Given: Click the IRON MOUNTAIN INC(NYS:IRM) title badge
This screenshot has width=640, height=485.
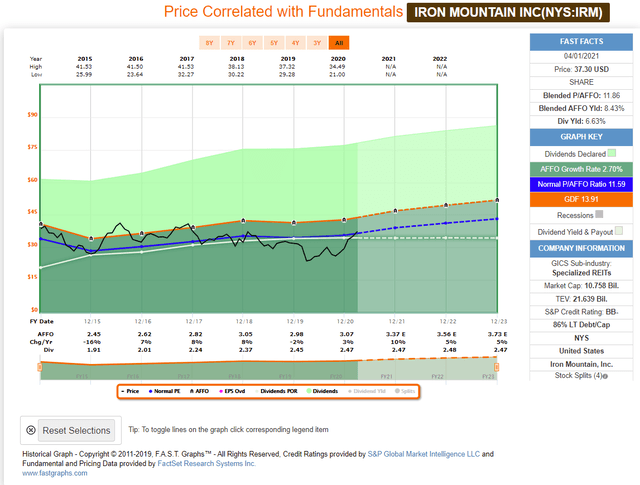Looking at the screenshot, I should point(508,12).
